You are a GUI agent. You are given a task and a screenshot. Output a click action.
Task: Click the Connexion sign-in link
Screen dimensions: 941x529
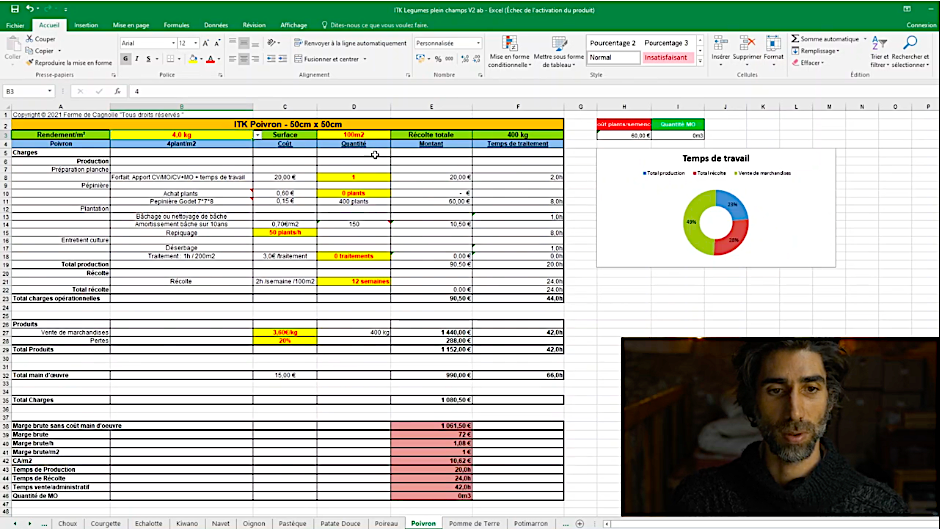click(x=920, y=24)
